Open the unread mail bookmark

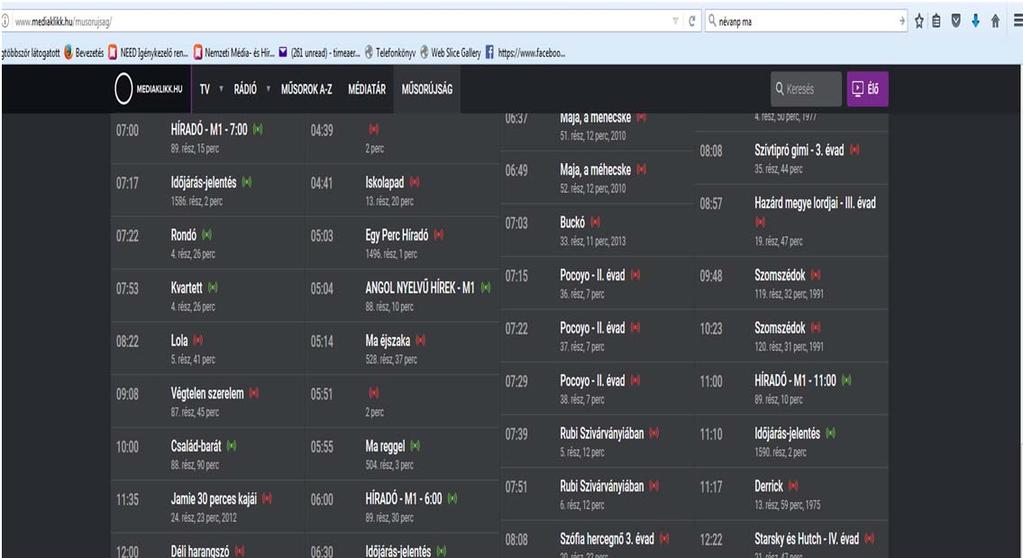pyautogui.click(x=319, y=53)
